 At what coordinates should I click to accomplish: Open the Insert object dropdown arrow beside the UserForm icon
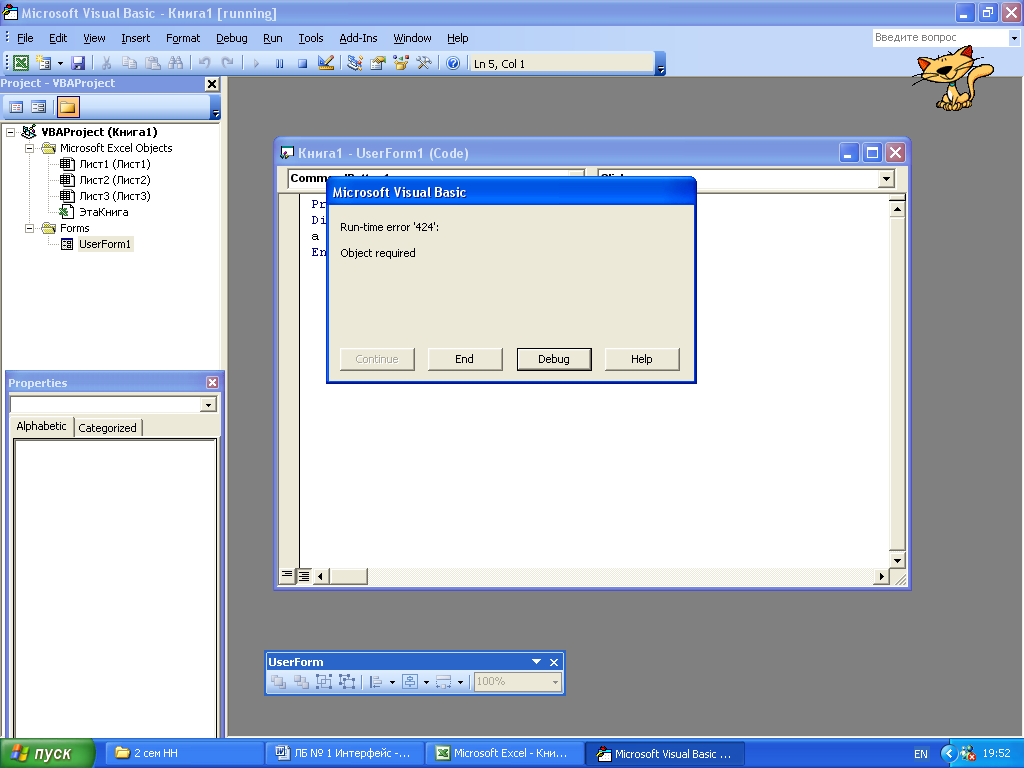pos(60,63)
